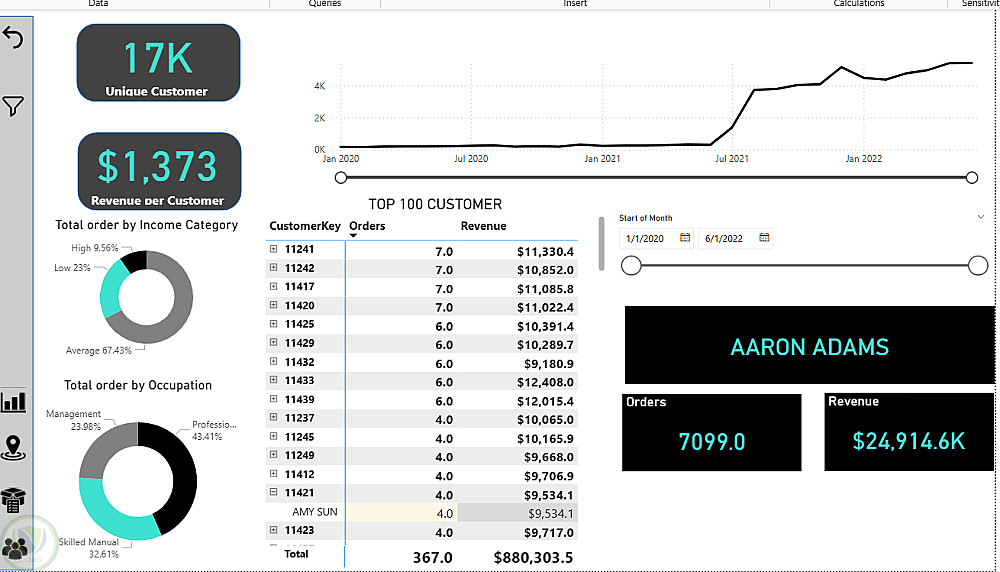Select the AARON ADAMS name card
The width and height of the screenshot is (1000, 572).
pyautogui.click(x=809, y=345)
